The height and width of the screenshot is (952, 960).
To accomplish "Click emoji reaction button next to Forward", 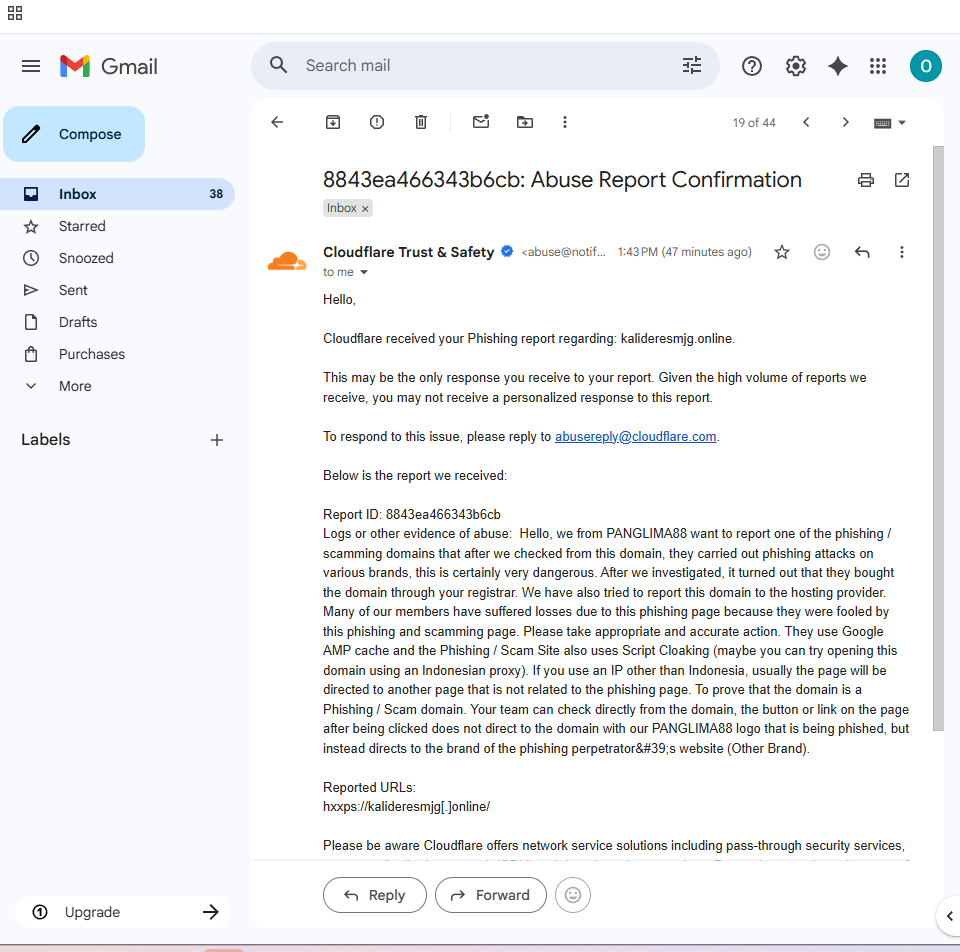I will point(572,895).
